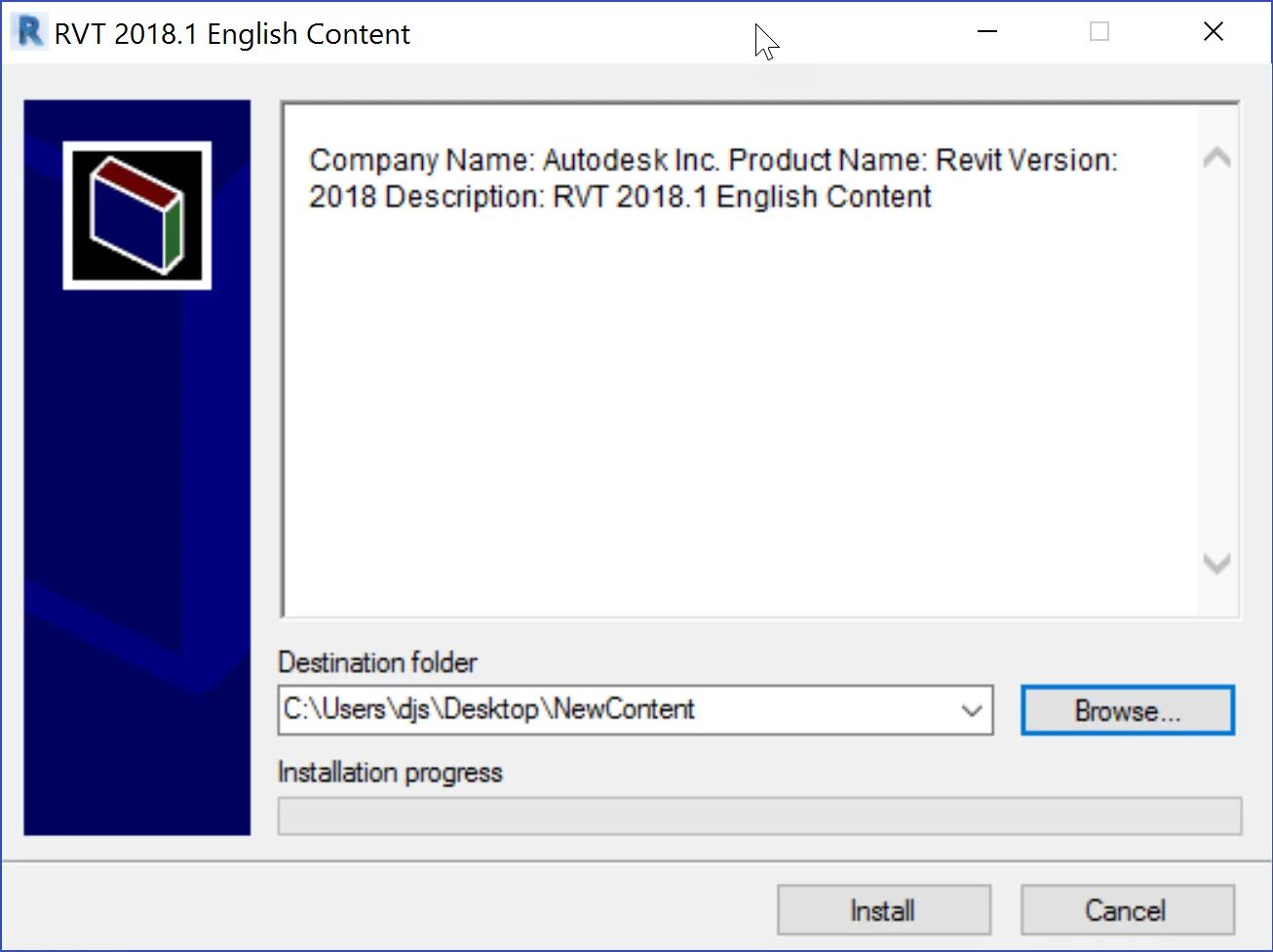Click the "Installation progress" label
Image resolution: width=1273 pixels, height=952 pixels.
pos(391,773)
